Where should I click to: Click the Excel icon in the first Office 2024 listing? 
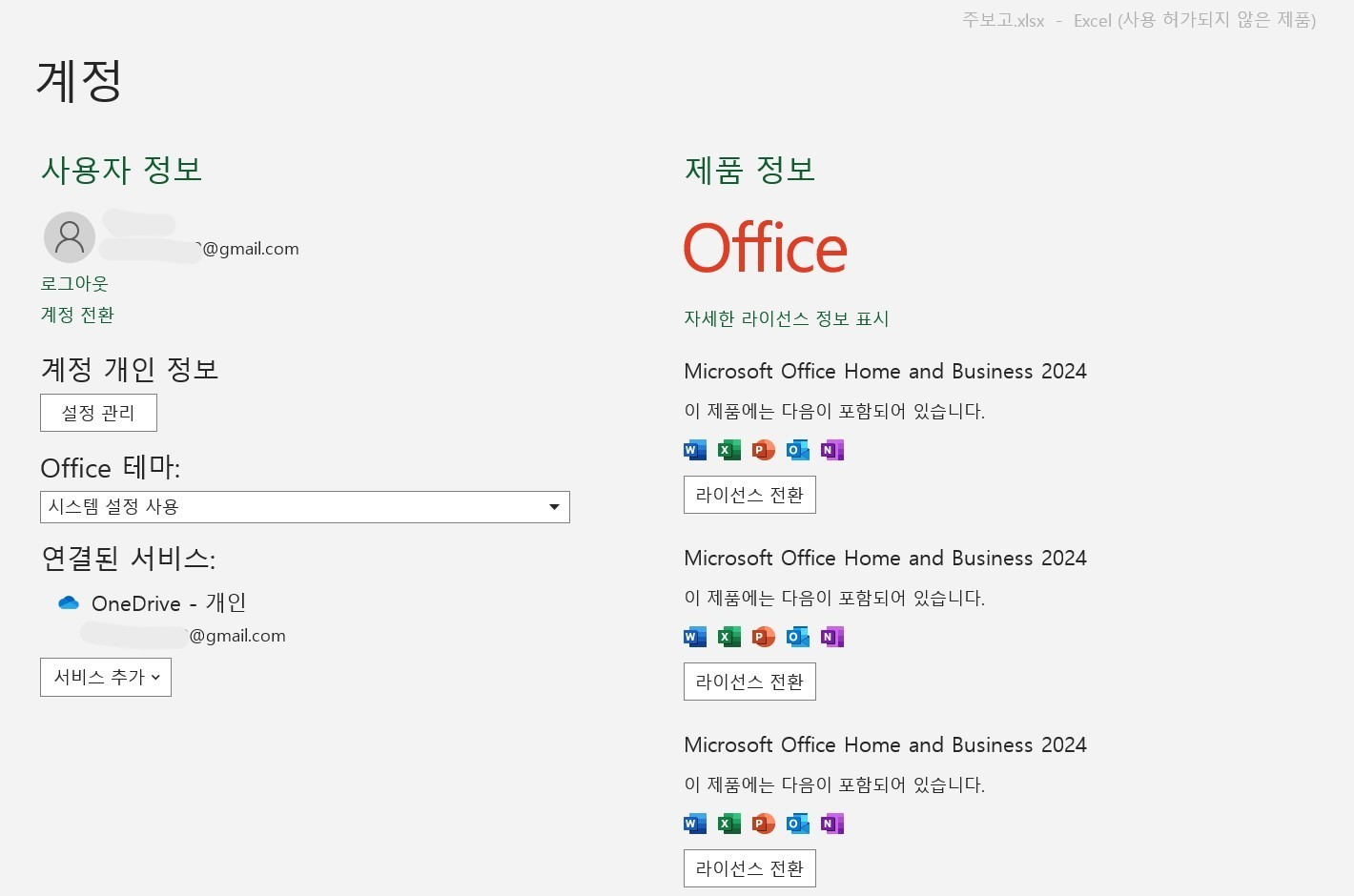click(x=729, y=450)
